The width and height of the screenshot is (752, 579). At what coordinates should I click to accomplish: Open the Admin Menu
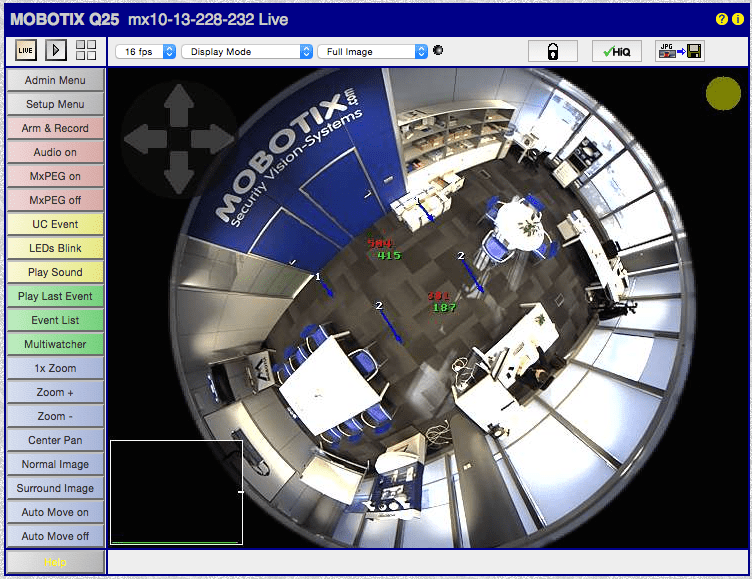(55, 80)
